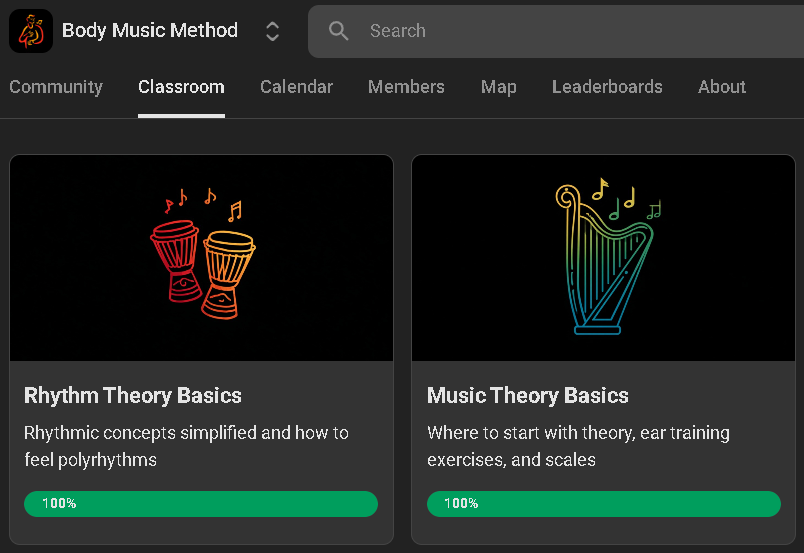Click the Rhythm Theory course description text
804x553 pixels.
point(186,446)
